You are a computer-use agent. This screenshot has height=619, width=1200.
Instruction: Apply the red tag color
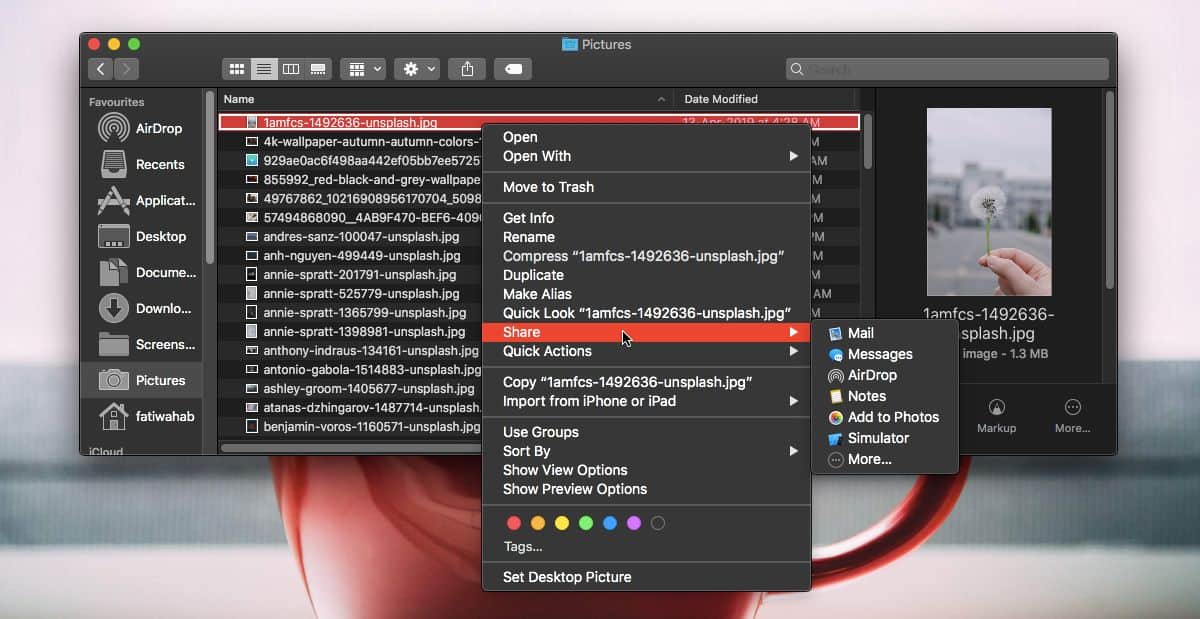coord(514,523)
